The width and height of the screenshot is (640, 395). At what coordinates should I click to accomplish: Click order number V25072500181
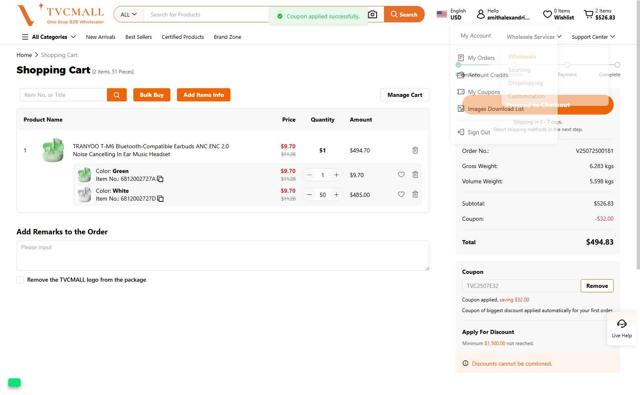pyautogui.click(x=594, y=151)
